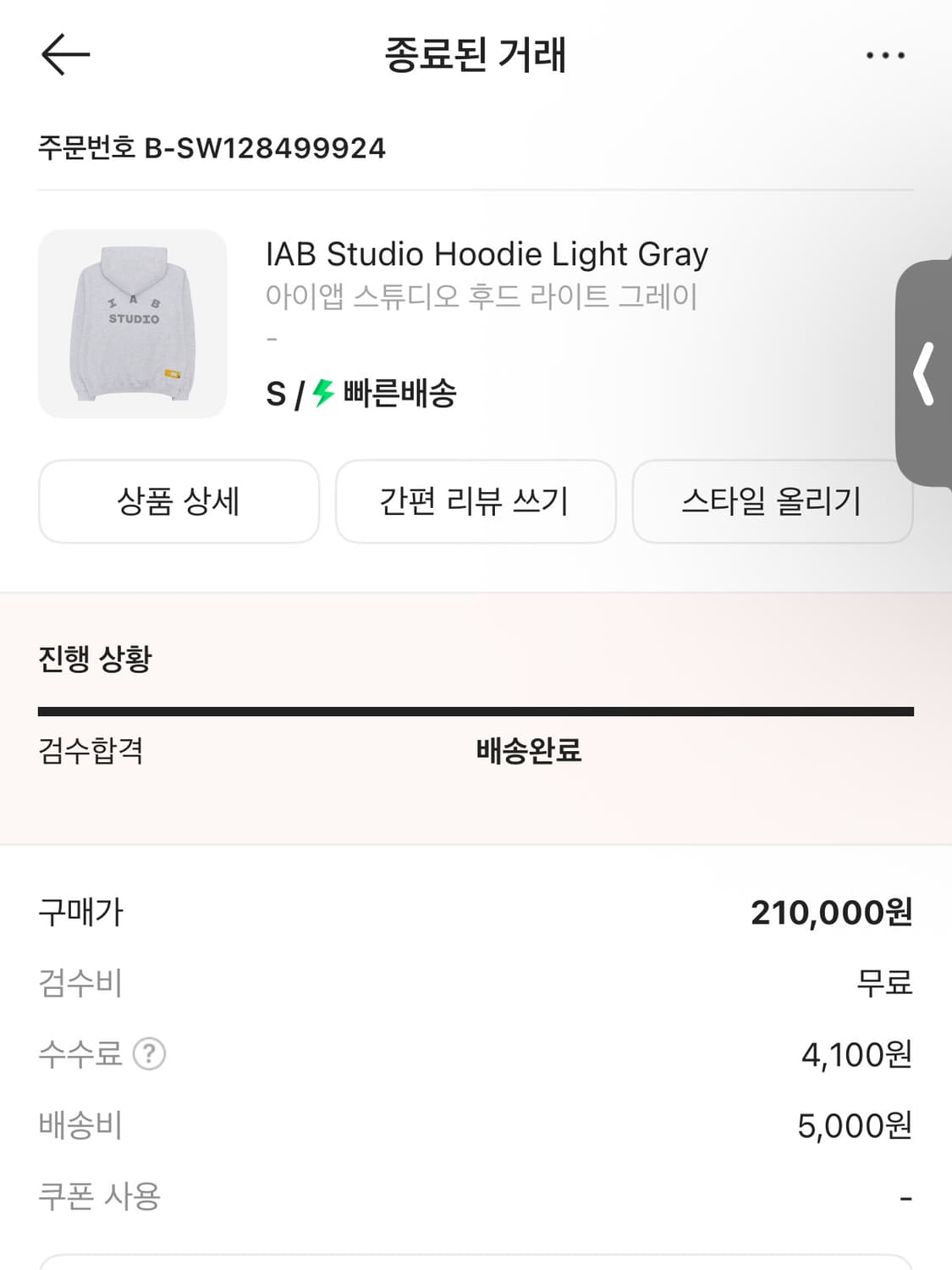This screenshot has width=952, height=1270.
Task: Select the 배송완료 progress step
Action: click(x=528, y=750)
